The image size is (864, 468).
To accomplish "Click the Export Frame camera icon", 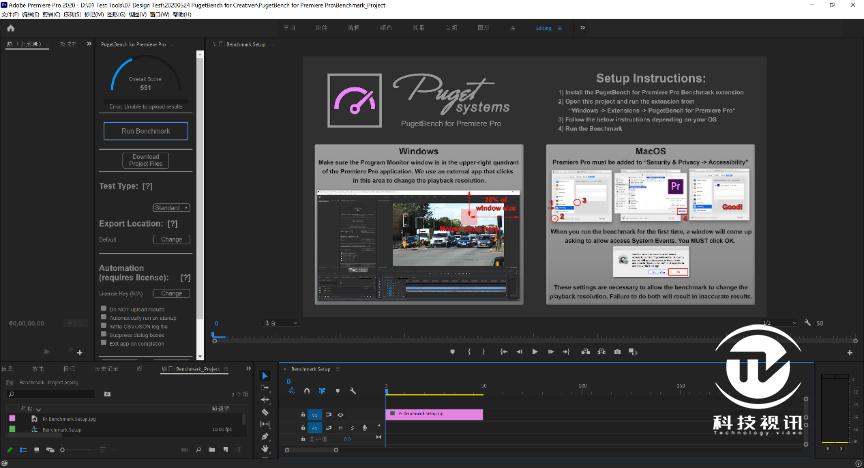I will 618,352.
